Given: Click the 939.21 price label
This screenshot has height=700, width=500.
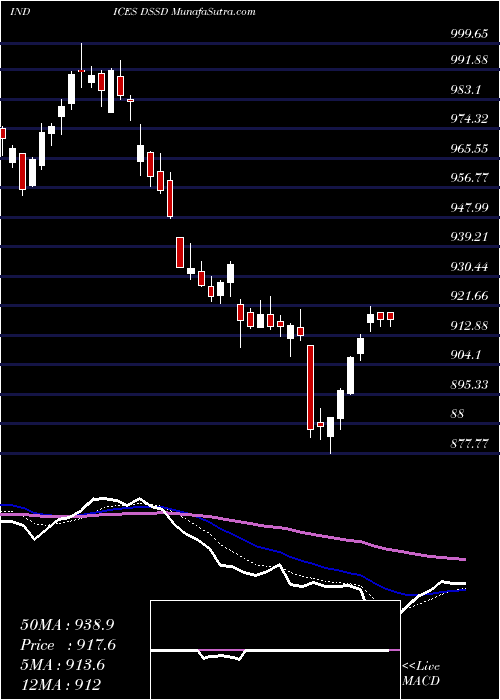Looking at the screenshot, I should click(469, 237).
